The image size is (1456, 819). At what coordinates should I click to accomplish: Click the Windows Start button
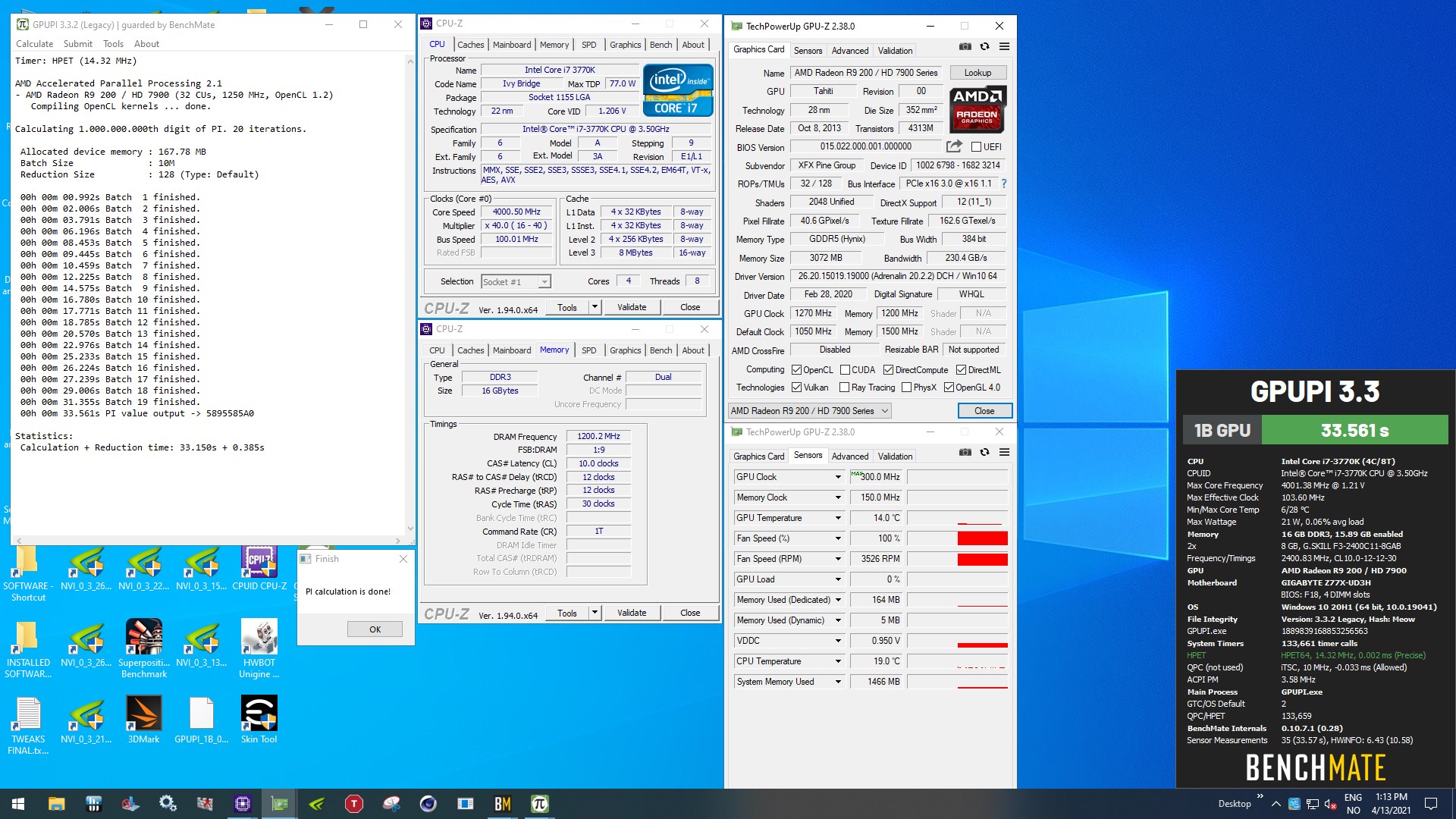pyautogui.click(x=18, y=804)
